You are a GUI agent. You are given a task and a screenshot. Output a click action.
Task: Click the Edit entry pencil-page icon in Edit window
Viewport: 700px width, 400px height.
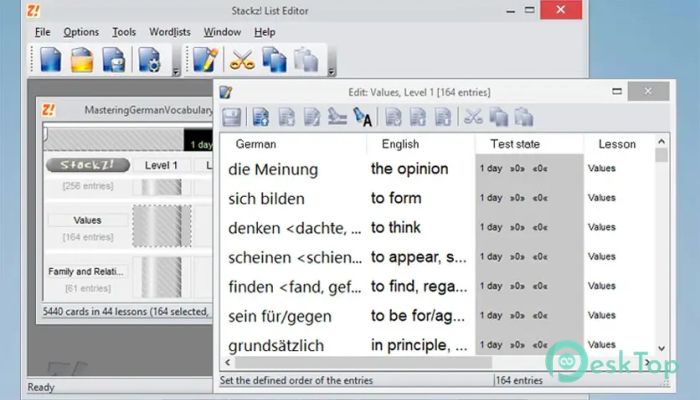tap(312, 117)
